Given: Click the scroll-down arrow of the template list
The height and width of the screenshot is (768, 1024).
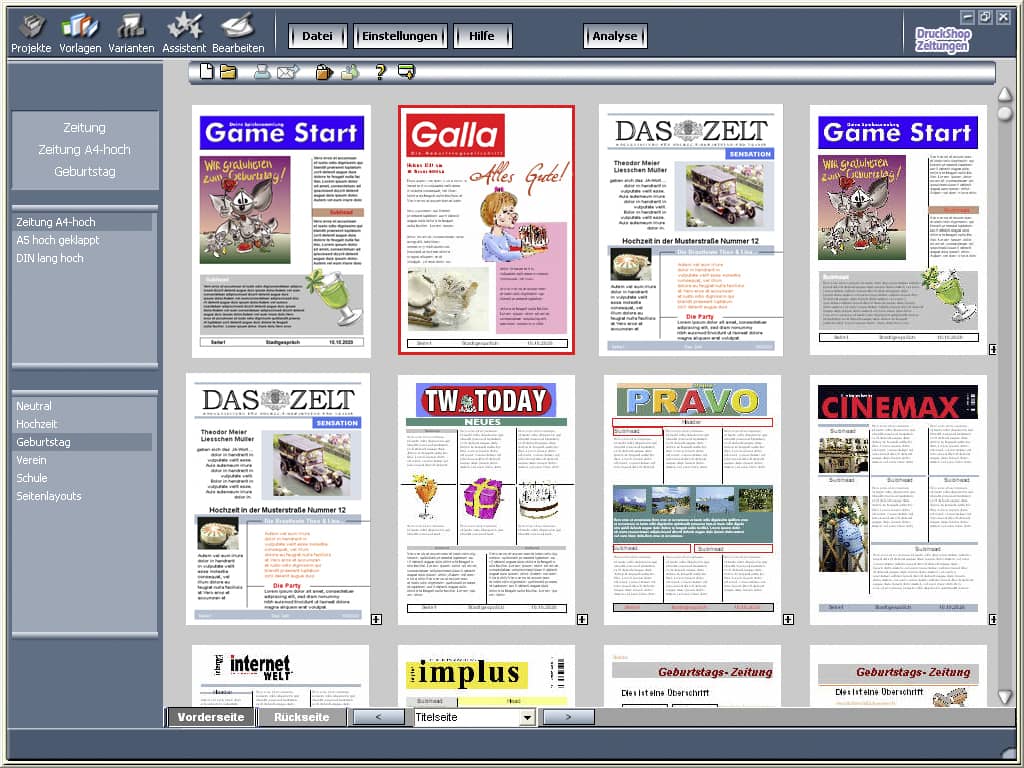Looking at the screenshot, I should [1004, 697].
